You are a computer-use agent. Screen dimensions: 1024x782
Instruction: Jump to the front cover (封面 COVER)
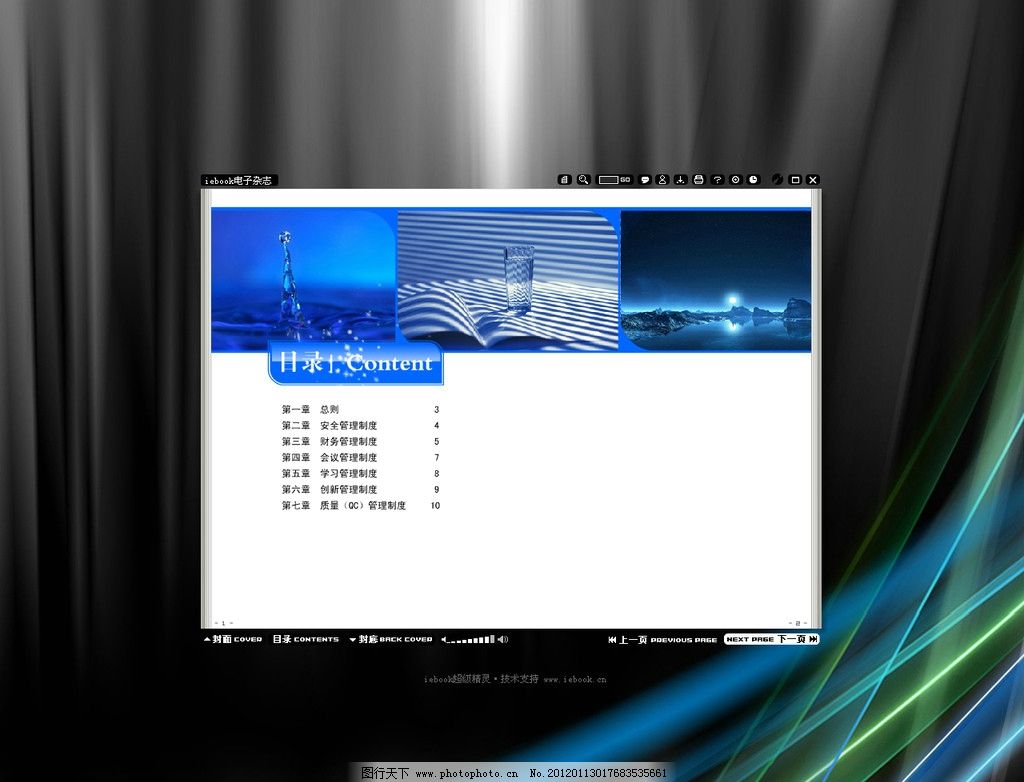(233, 639)
